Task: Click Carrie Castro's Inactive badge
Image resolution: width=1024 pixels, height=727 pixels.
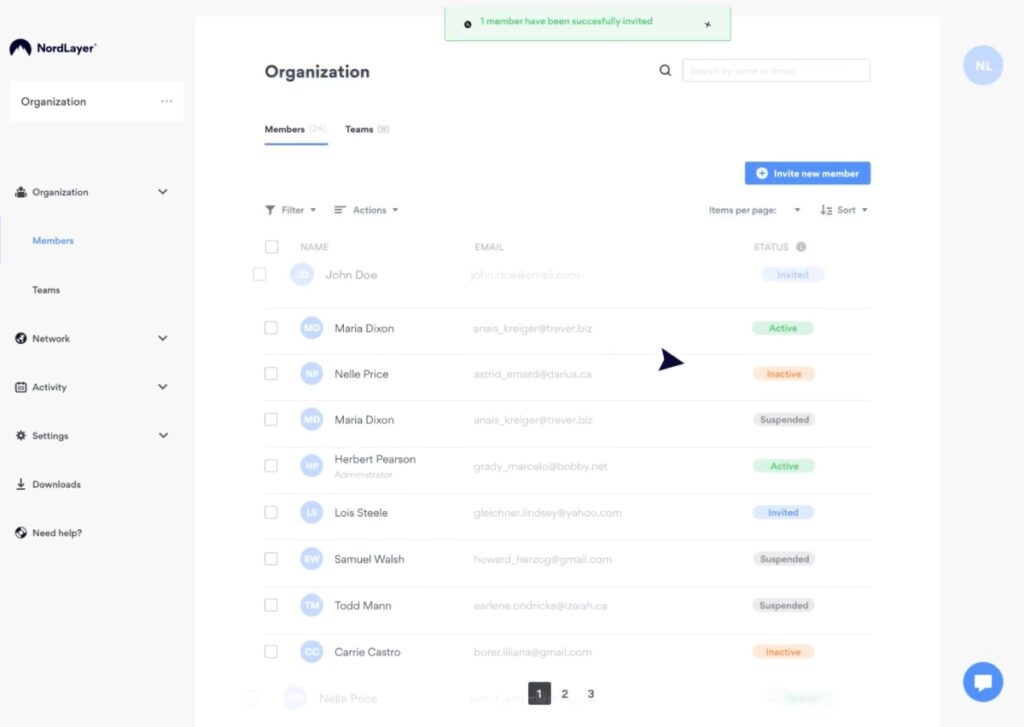Action: 783,652
